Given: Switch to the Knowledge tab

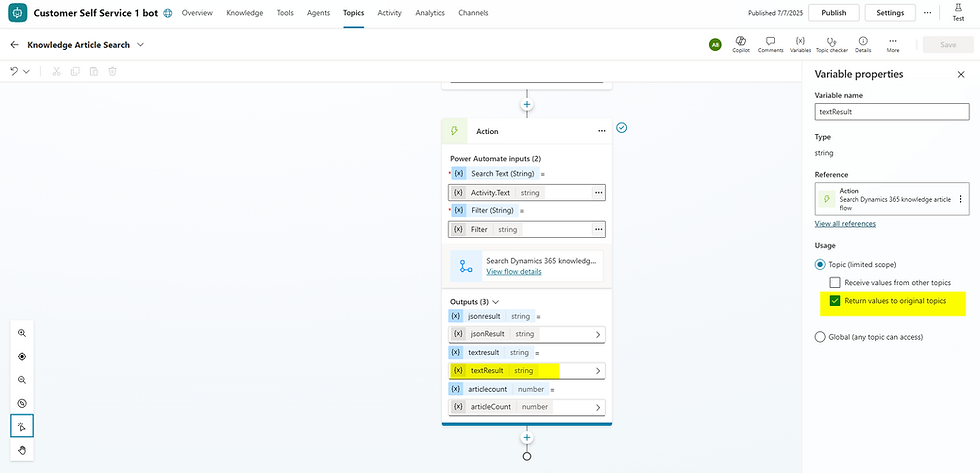Looking at the screenshot, I should (244, 12).
